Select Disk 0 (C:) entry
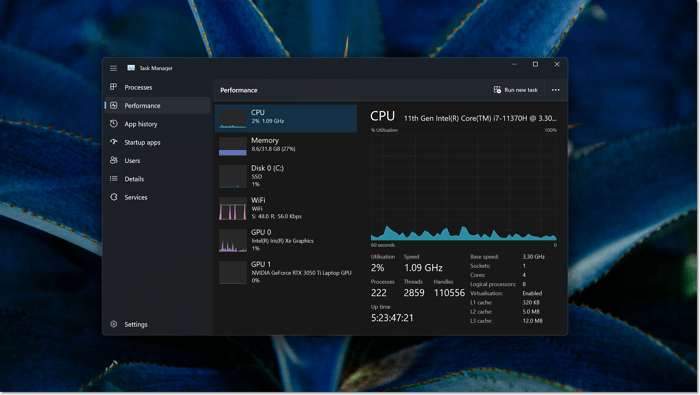Viewport: 700px width, 395px height. (286, 176)
